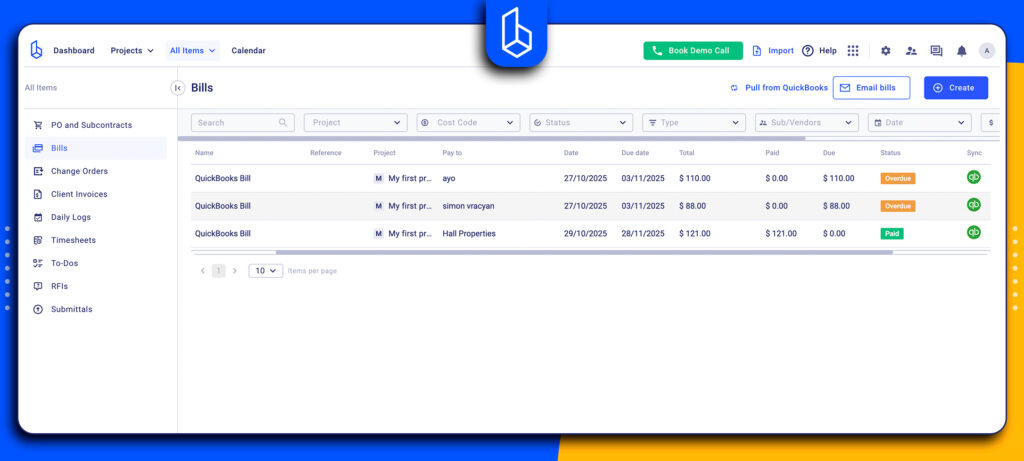Click the Bills sidebar icon
This screenshot has height=461, width=1024.
(38, 148)
